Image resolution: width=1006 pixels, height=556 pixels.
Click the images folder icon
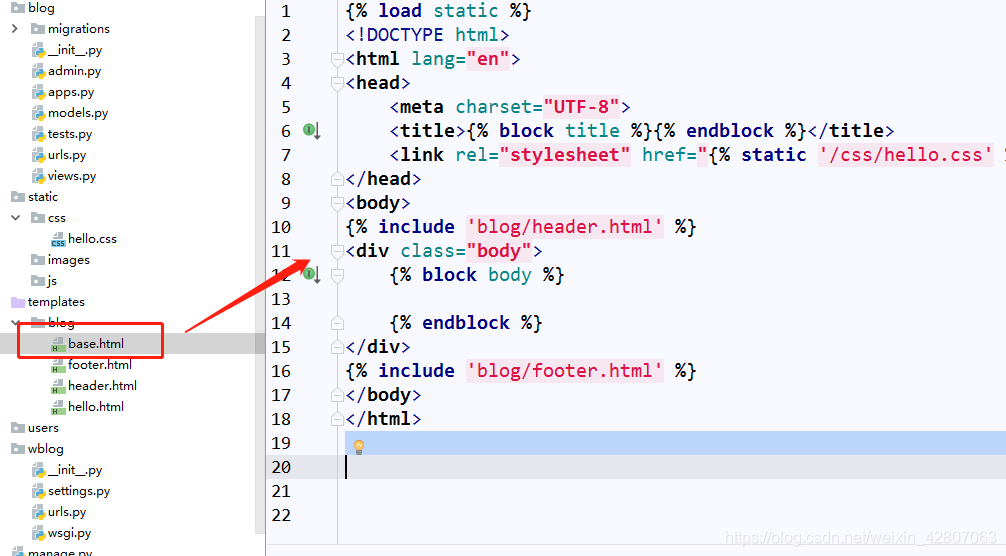[38, 260]
